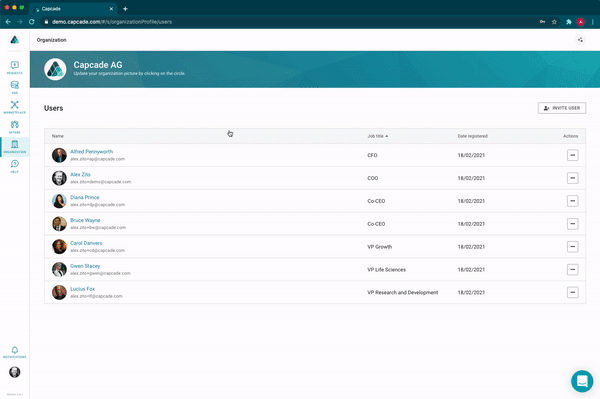
Task: Click the VP Life Sciences job title
Action: tap(386, 269)
